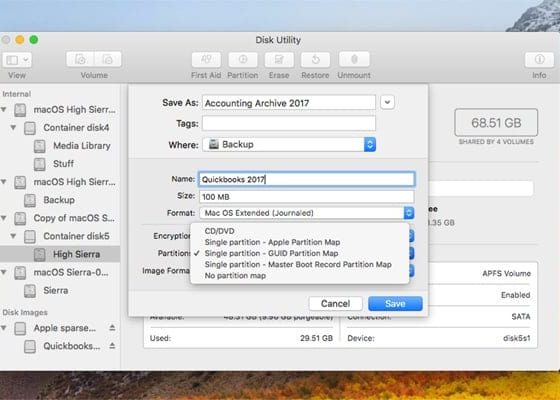Eject the Apple sparse disk image
560x400 pixels.
[x=112, y=328]
